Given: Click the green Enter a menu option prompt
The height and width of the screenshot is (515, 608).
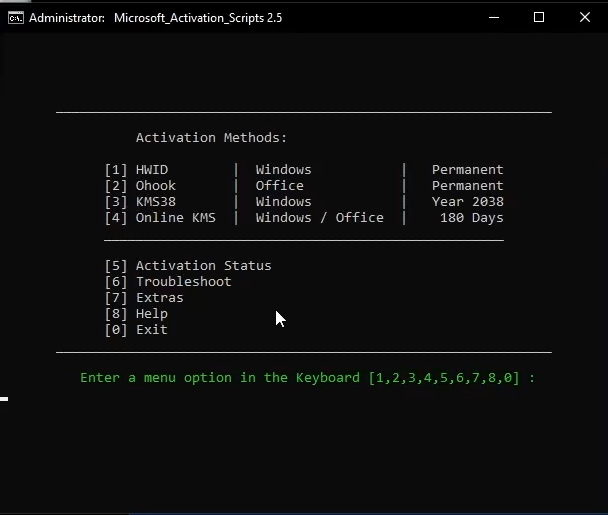Looking at the screenshot, I should click(x=307, y=378).
